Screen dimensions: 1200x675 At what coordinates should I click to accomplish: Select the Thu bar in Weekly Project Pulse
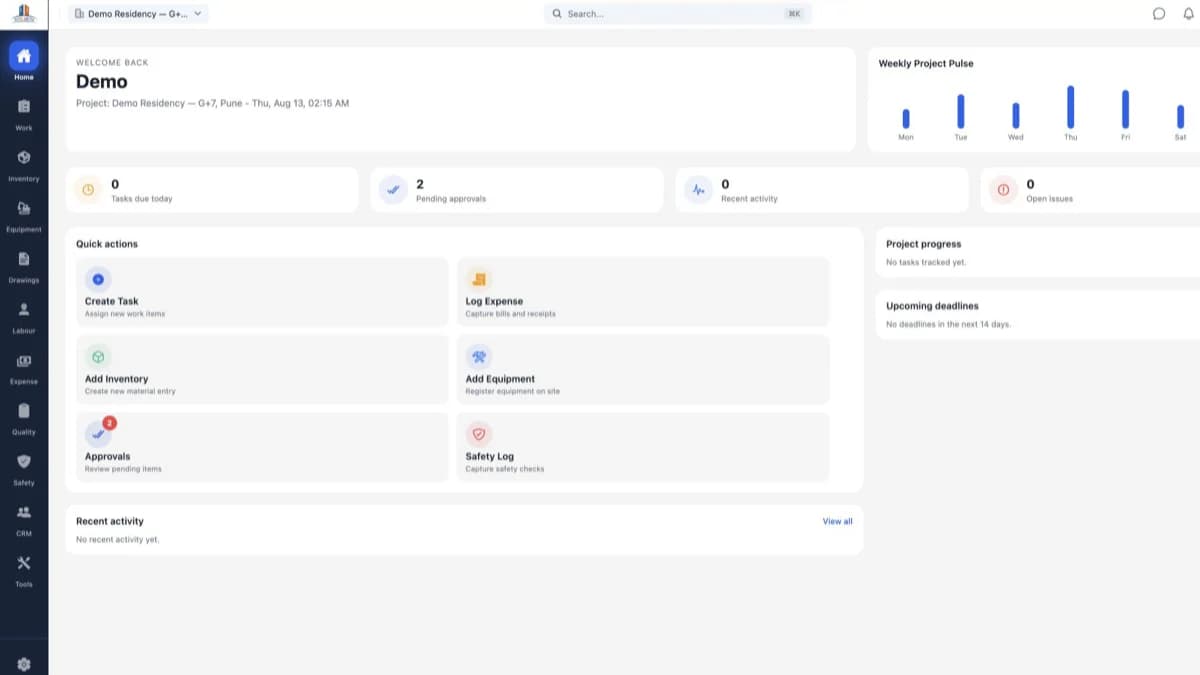click(x=1070, y=107)
